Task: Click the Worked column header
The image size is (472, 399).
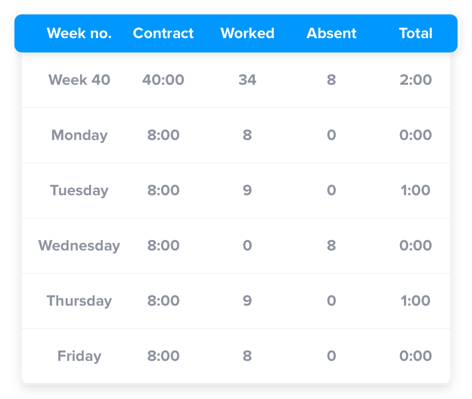Action: [x=247, y=33]
